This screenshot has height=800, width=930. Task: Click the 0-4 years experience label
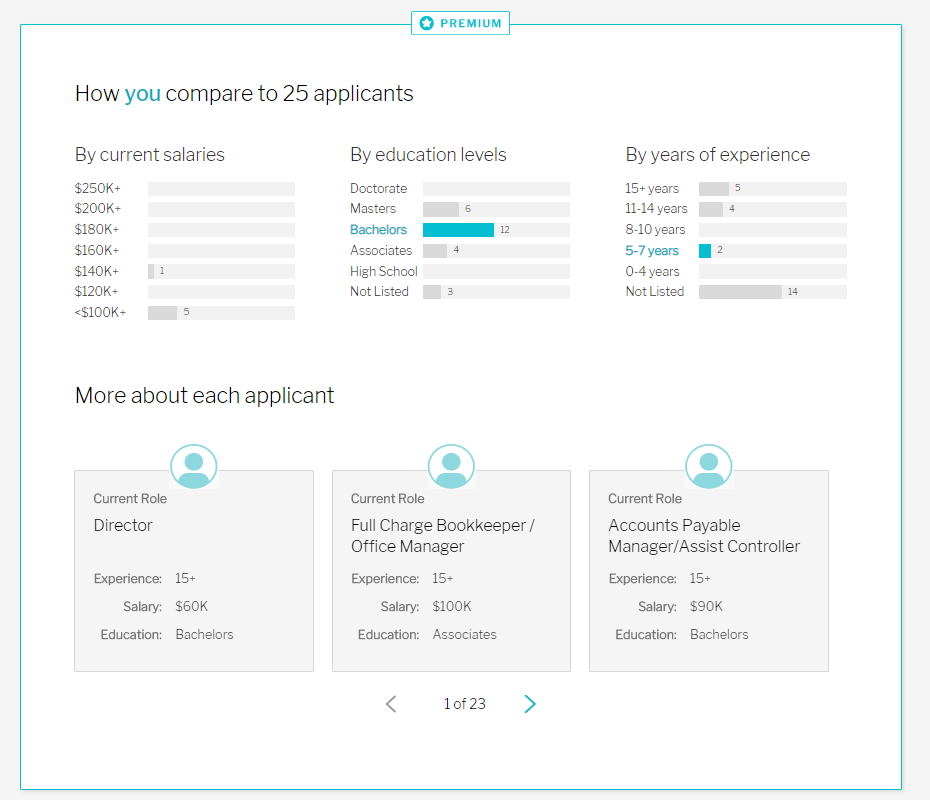point(652,272)
